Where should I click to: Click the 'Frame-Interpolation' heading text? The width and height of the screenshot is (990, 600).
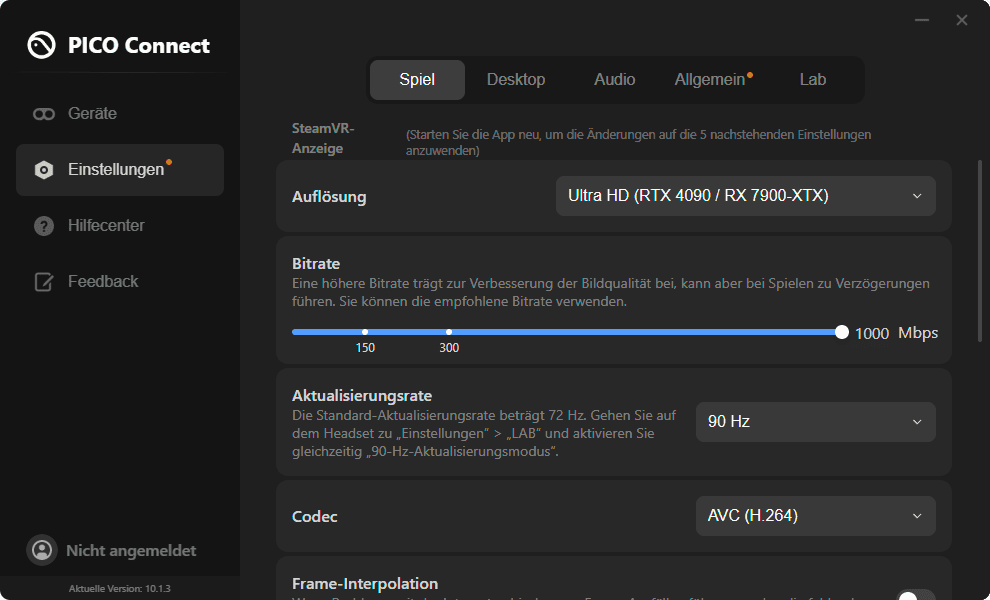(x=365, y=584)
